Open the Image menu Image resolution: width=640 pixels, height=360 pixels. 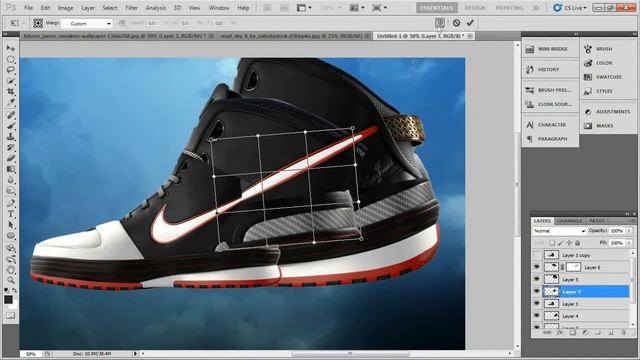coord(65,8)
